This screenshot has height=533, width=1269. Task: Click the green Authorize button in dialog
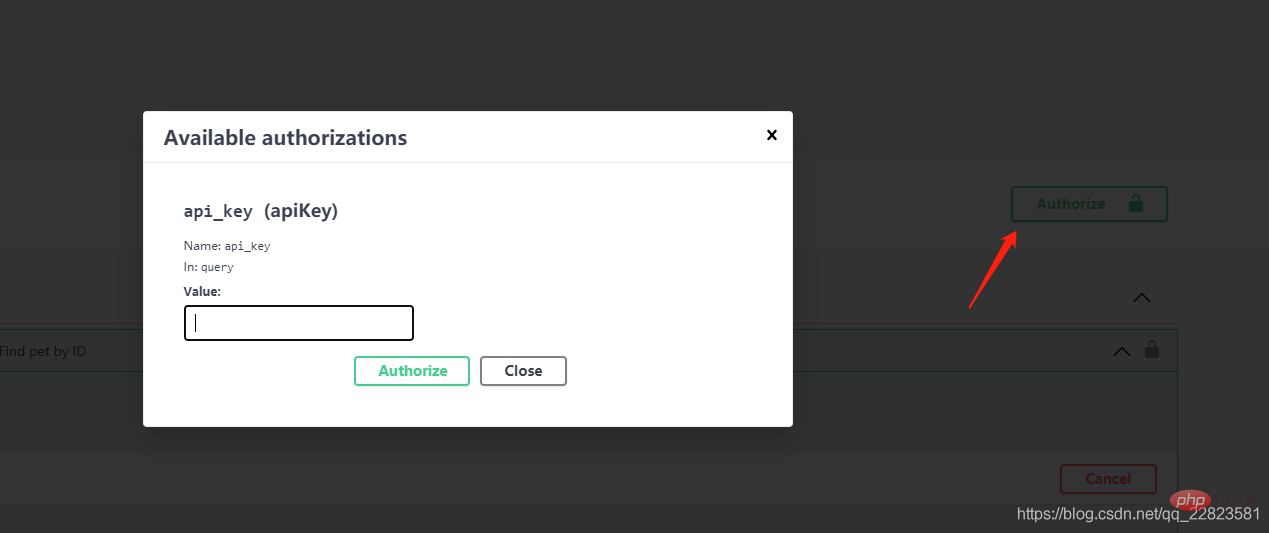(x=412, y=371)
